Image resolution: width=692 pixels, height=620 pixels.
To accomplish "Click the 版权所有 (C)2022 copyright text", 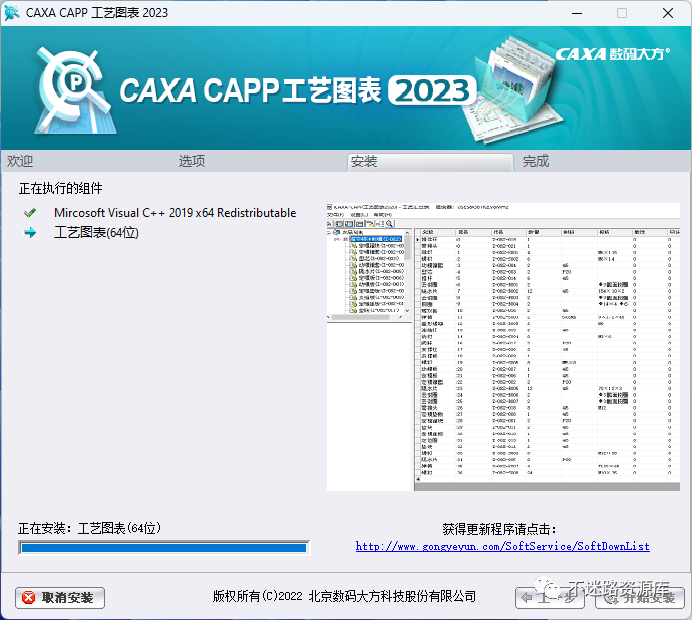I will tap(344, 597).
